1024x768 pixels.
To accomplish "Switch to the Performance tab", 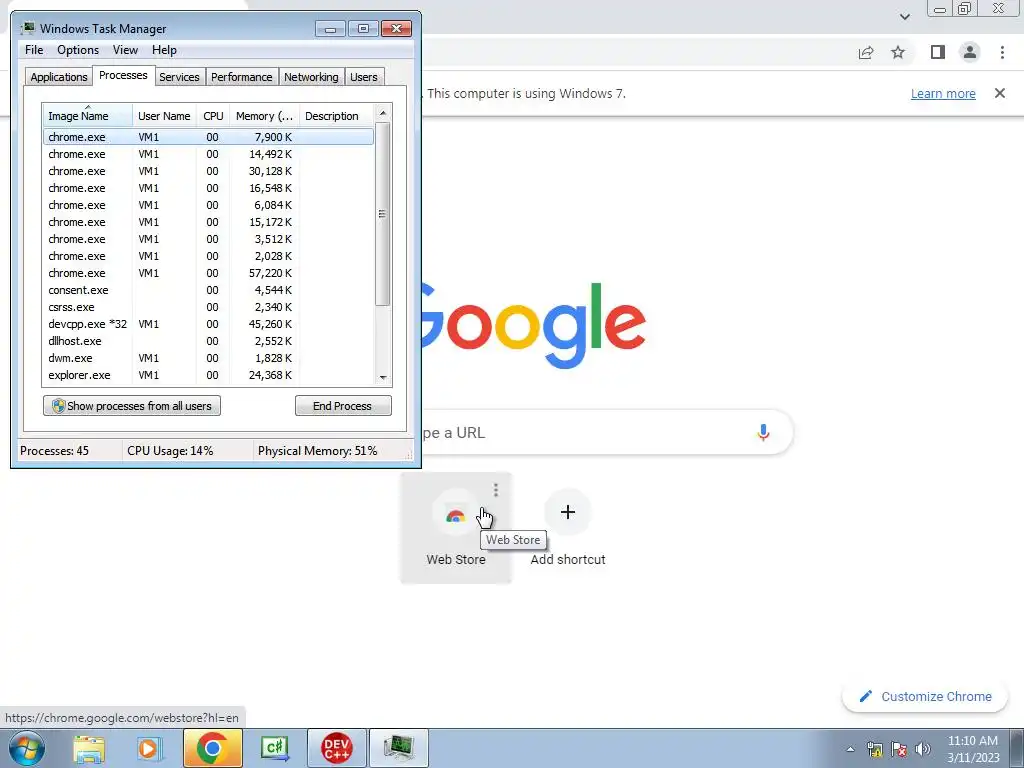I will click(242, 77).
